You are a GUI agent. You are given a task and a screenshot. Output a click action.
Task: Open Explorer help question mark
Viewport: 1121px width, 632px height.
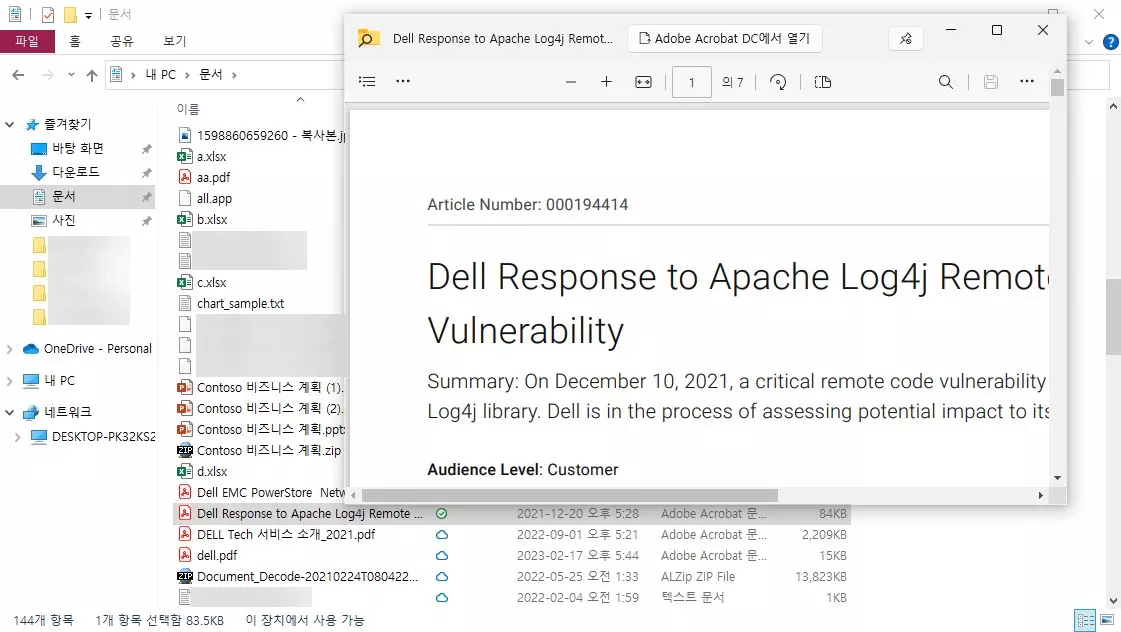1110,42
